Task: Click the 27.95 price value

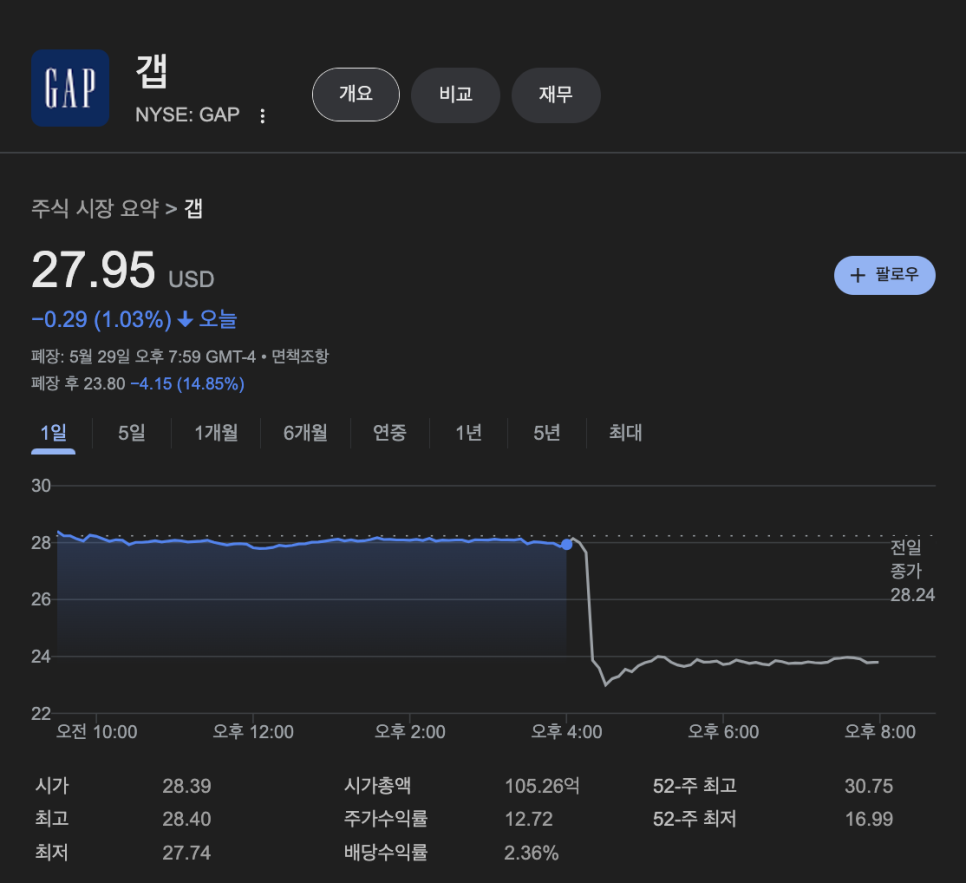Action: (x=93, y=269)
